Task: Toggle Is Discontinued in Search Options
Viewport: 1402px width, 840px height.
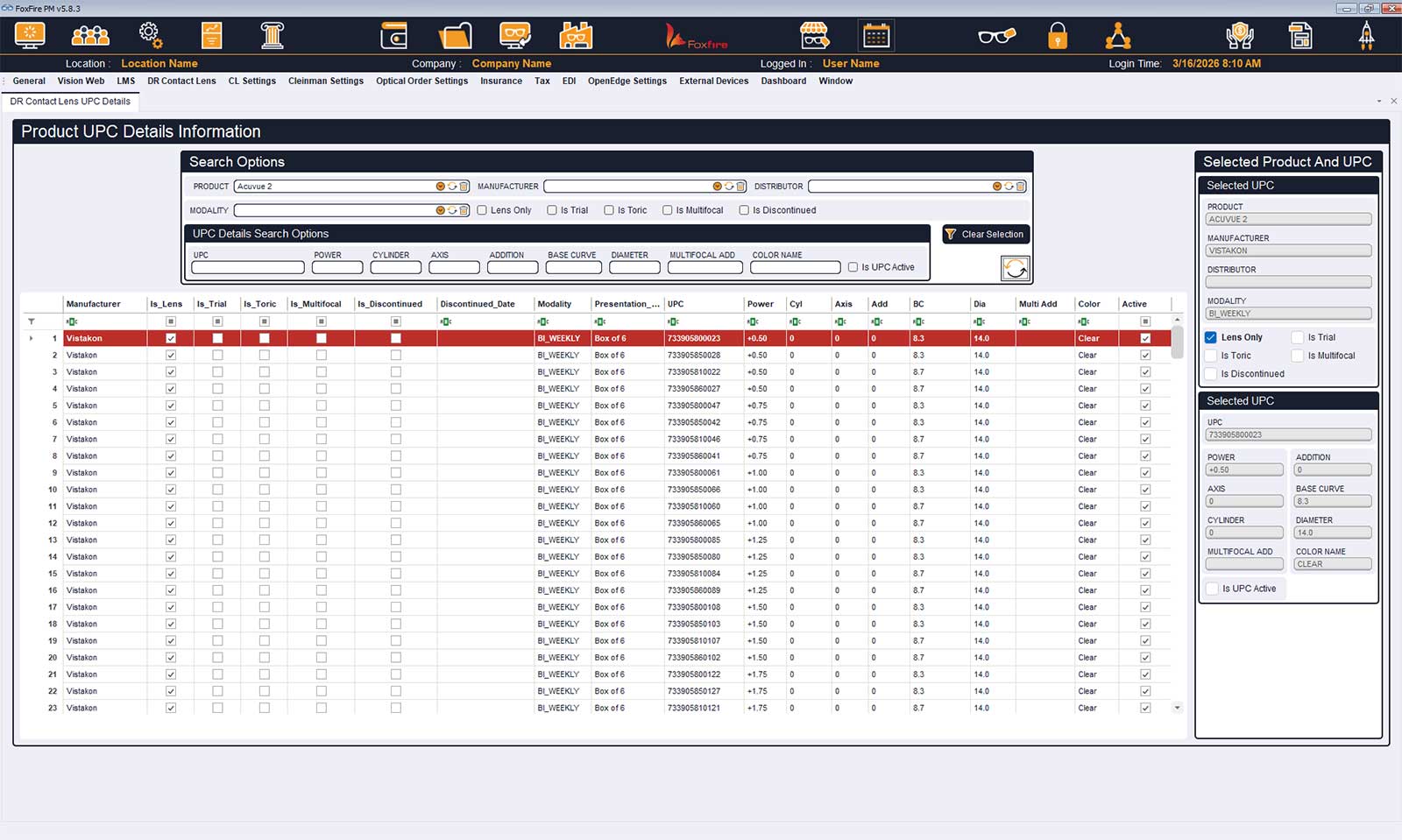Action: click(744, 210)
